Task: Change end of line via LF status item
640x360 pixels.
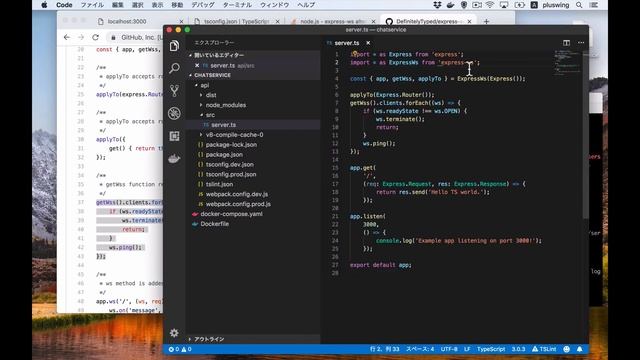Action: coord(467,349)
